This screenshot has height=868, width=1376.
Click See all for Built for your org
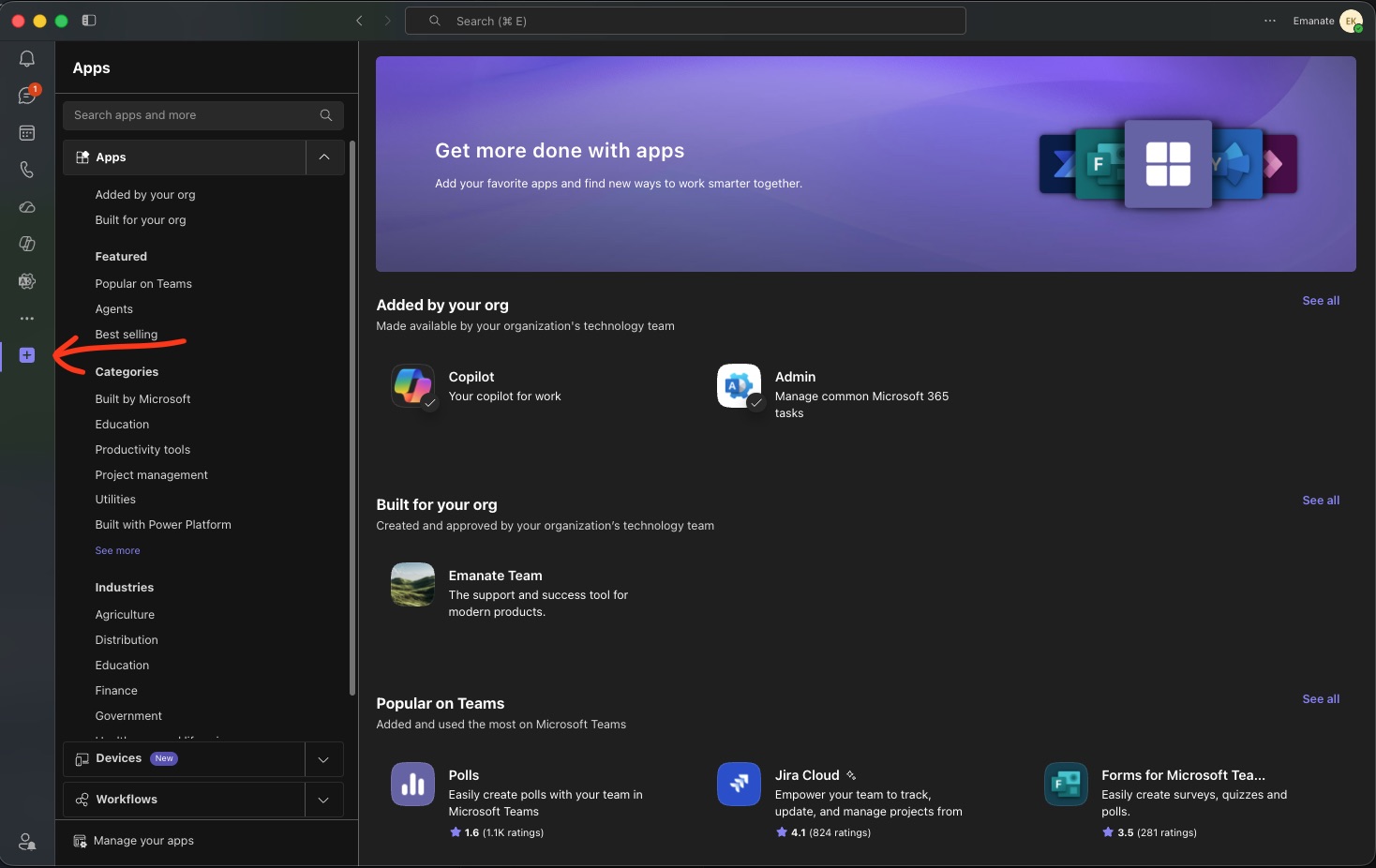click(1321, 501)
